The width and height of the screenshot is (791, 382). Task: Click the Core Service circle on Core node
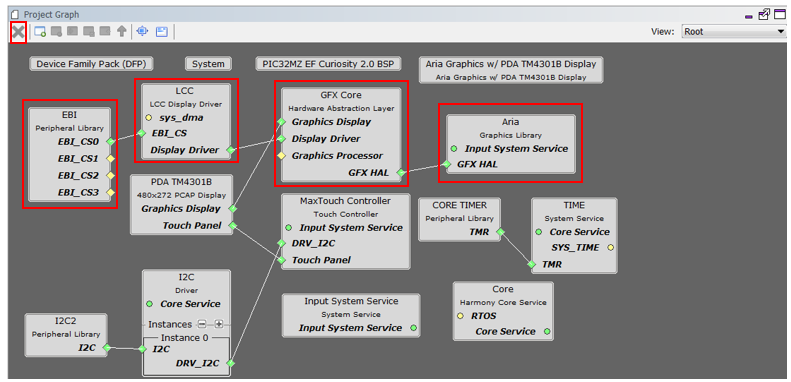547,332
